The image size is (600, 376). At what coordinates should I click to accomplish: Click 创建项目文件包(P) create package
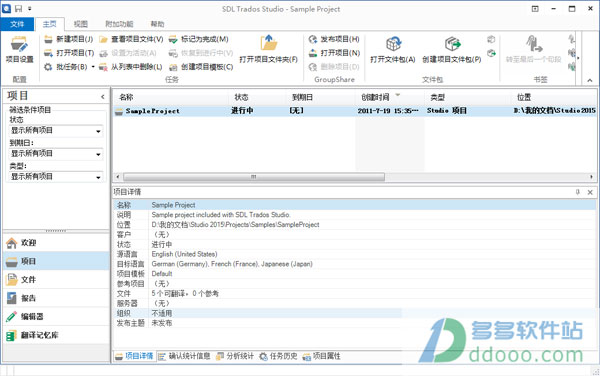[452, 50]
